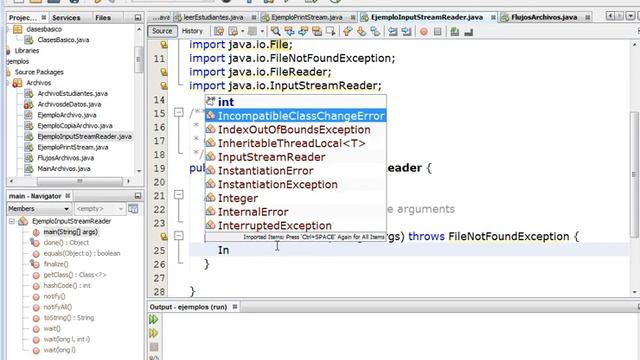Find previous occurrence toolbar icon

coord(289,31)
